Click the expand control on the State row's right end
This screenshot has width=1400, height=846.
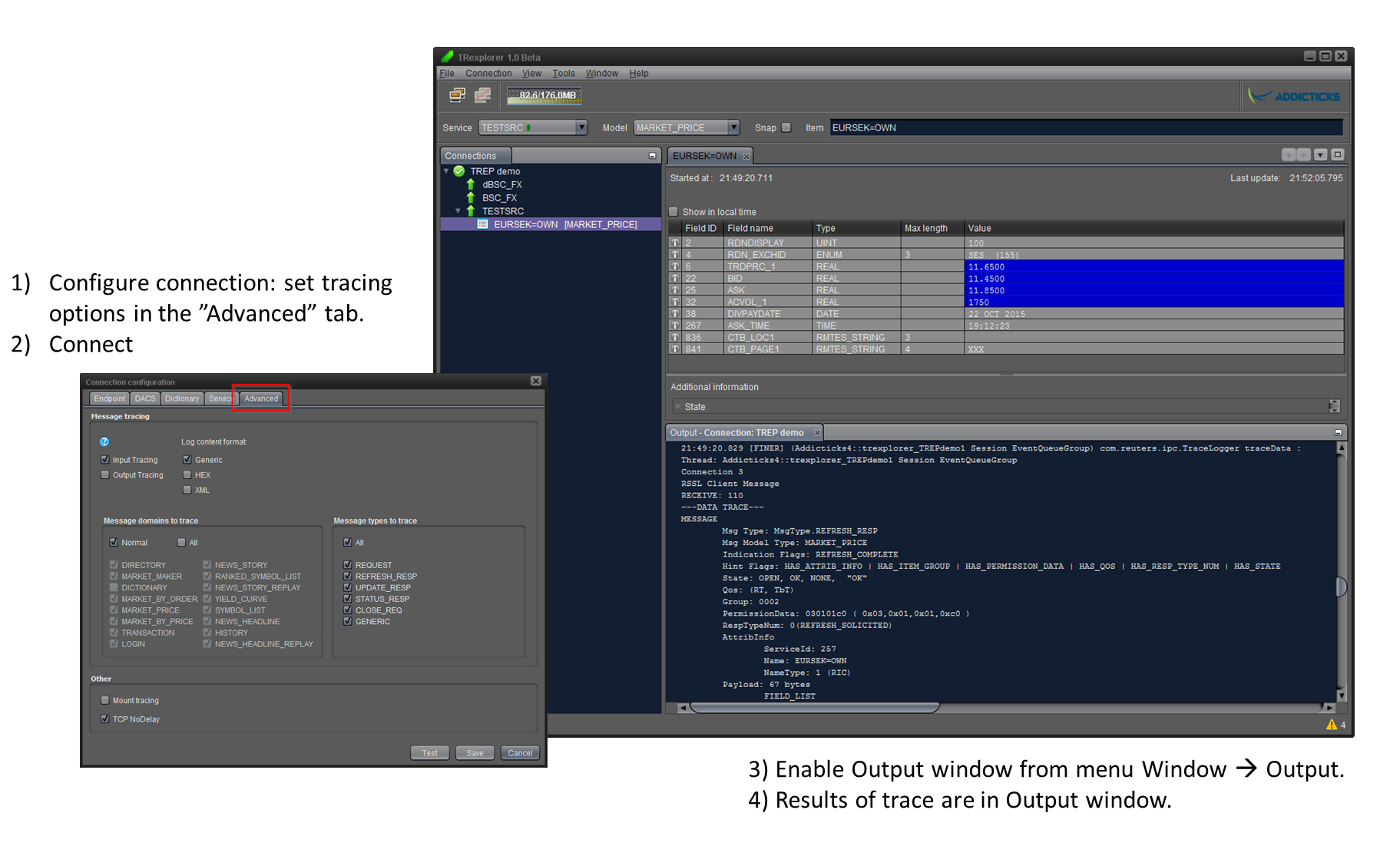click(1335, 406)
